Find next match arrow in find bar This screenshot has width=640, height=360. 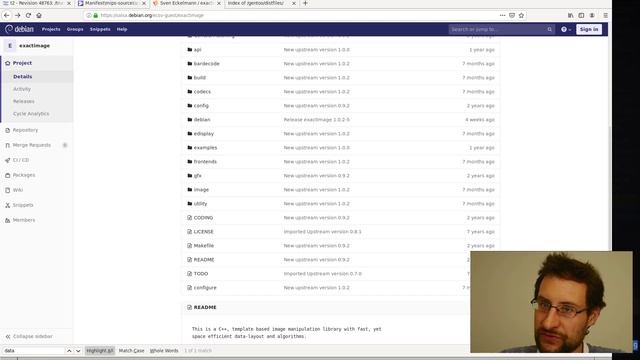pyautogui.click(x=78, y=351)
